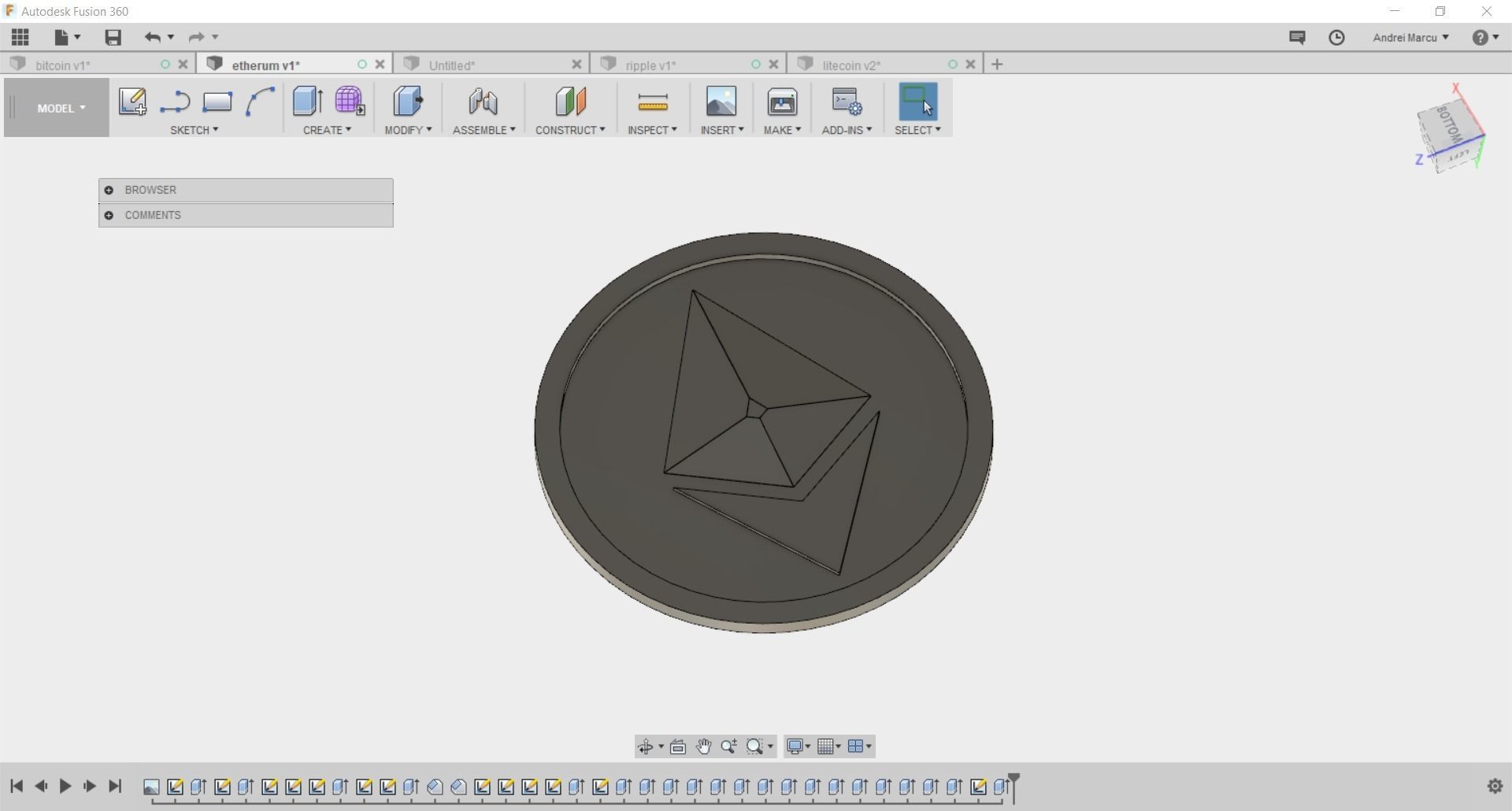The height and width of the screenshot is (811, 1512).
Task: Open the Help question mark menu
Action: 1485,37
